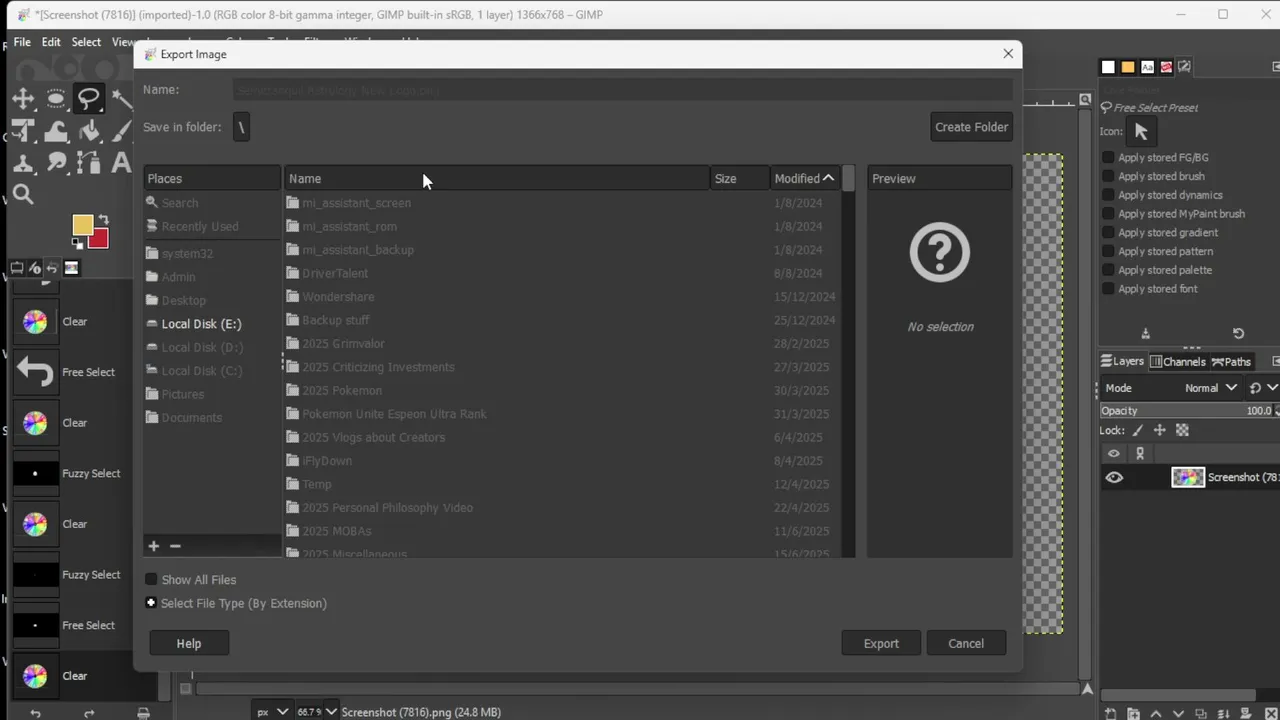Select the Ellipse Select tool
The height and width of the screenshot is (720, 1280).
(56, 98)
